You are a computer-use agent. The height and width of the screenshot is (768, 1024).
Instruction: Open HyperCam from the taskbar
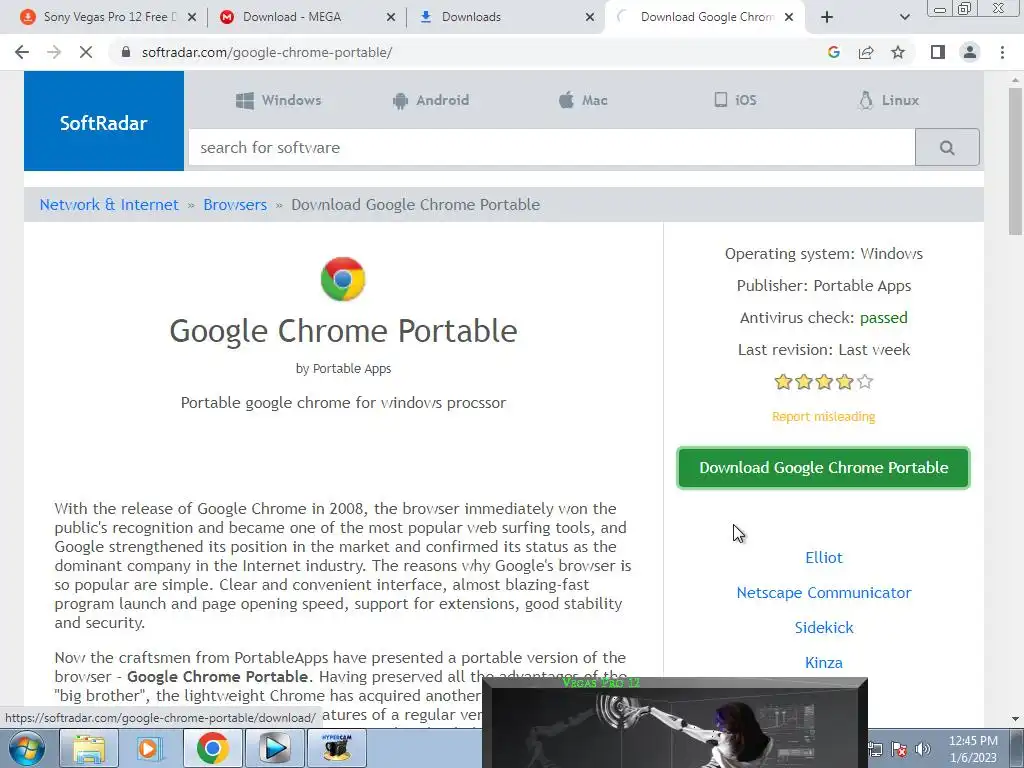[337, 748]
